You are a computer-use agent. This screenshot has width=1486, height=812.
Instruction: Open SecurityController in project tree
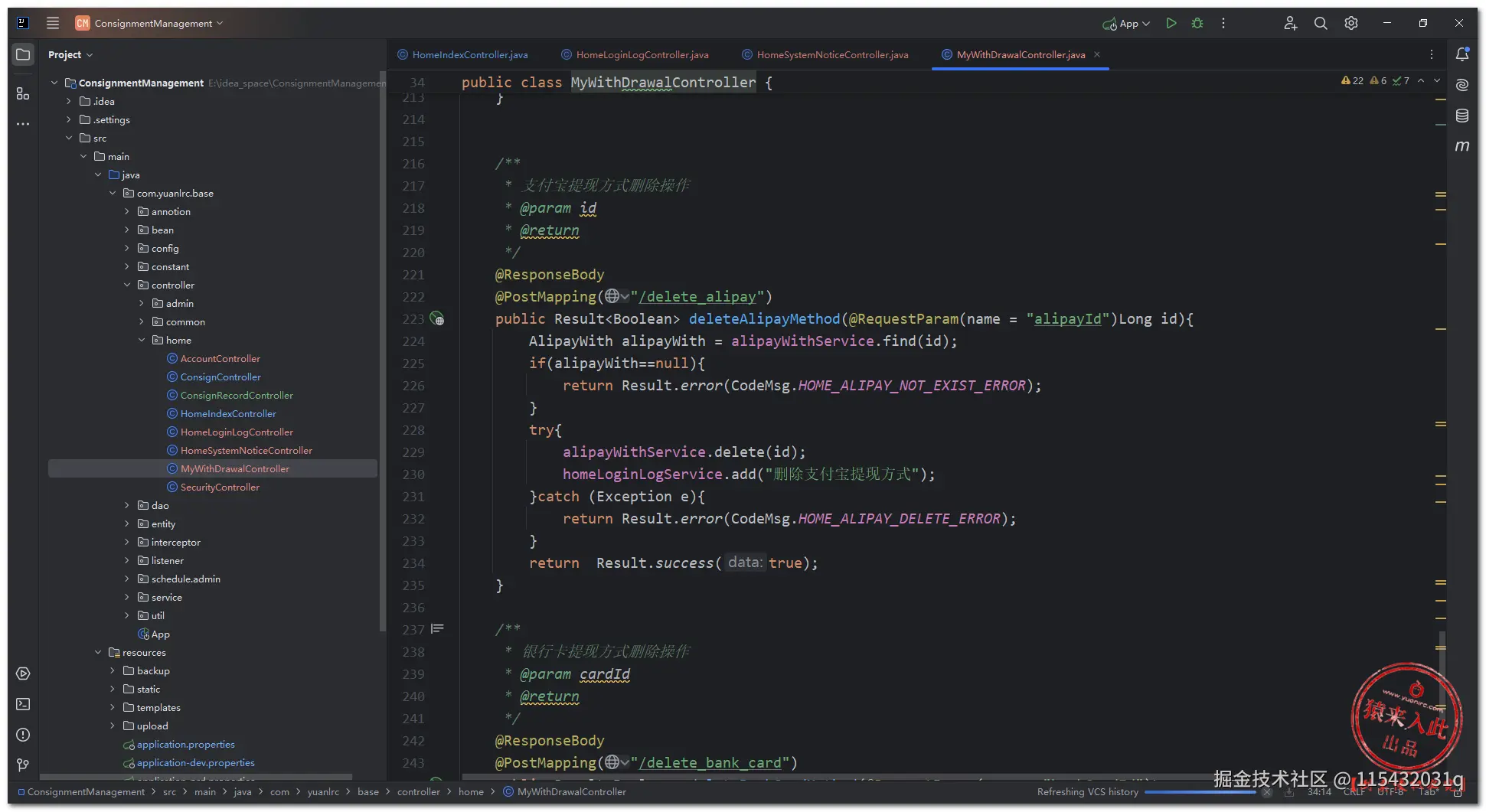[x=220, y=487]
